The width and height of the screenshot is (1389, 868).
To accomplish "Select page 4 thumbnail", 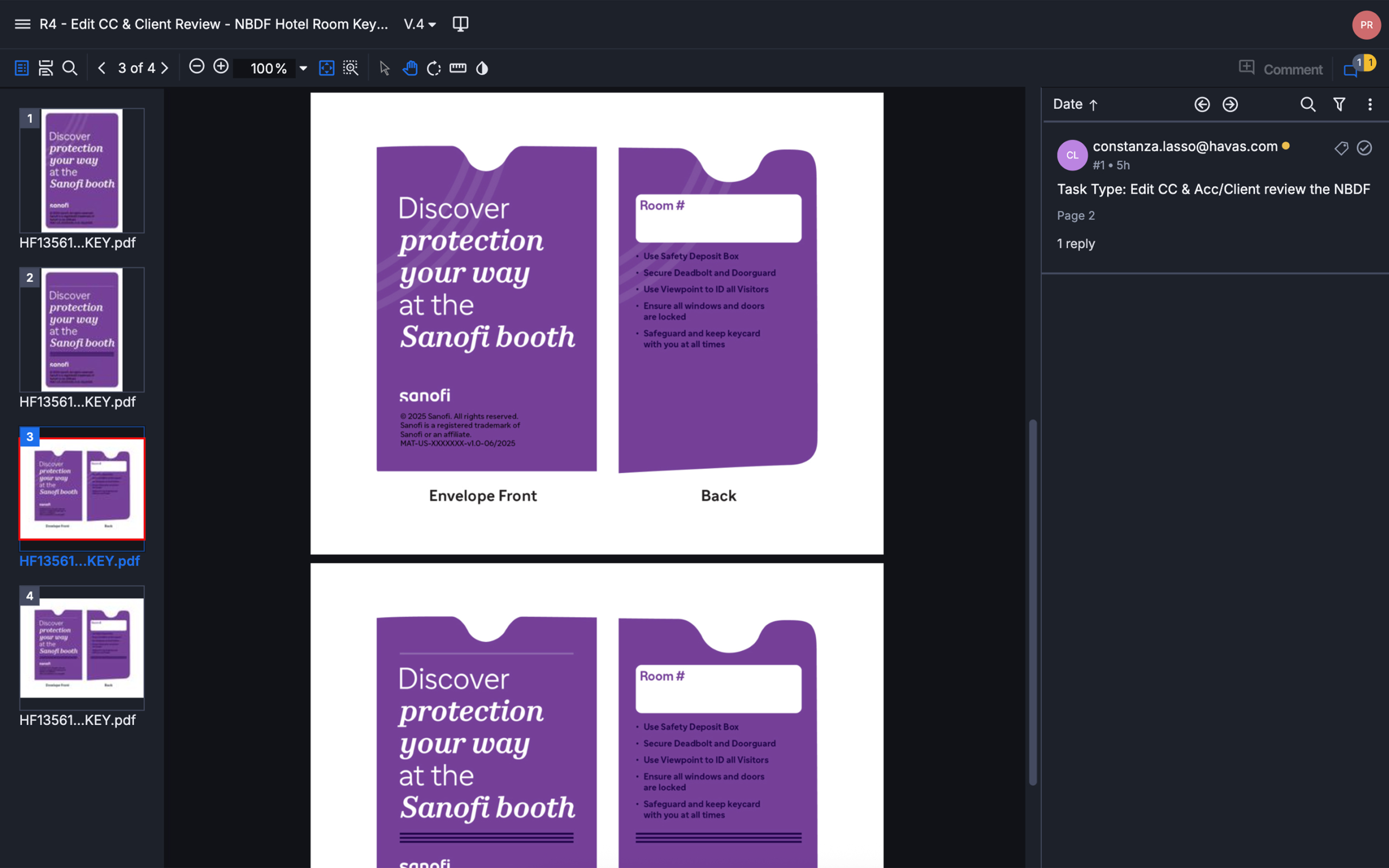I will tap(81, 648).
